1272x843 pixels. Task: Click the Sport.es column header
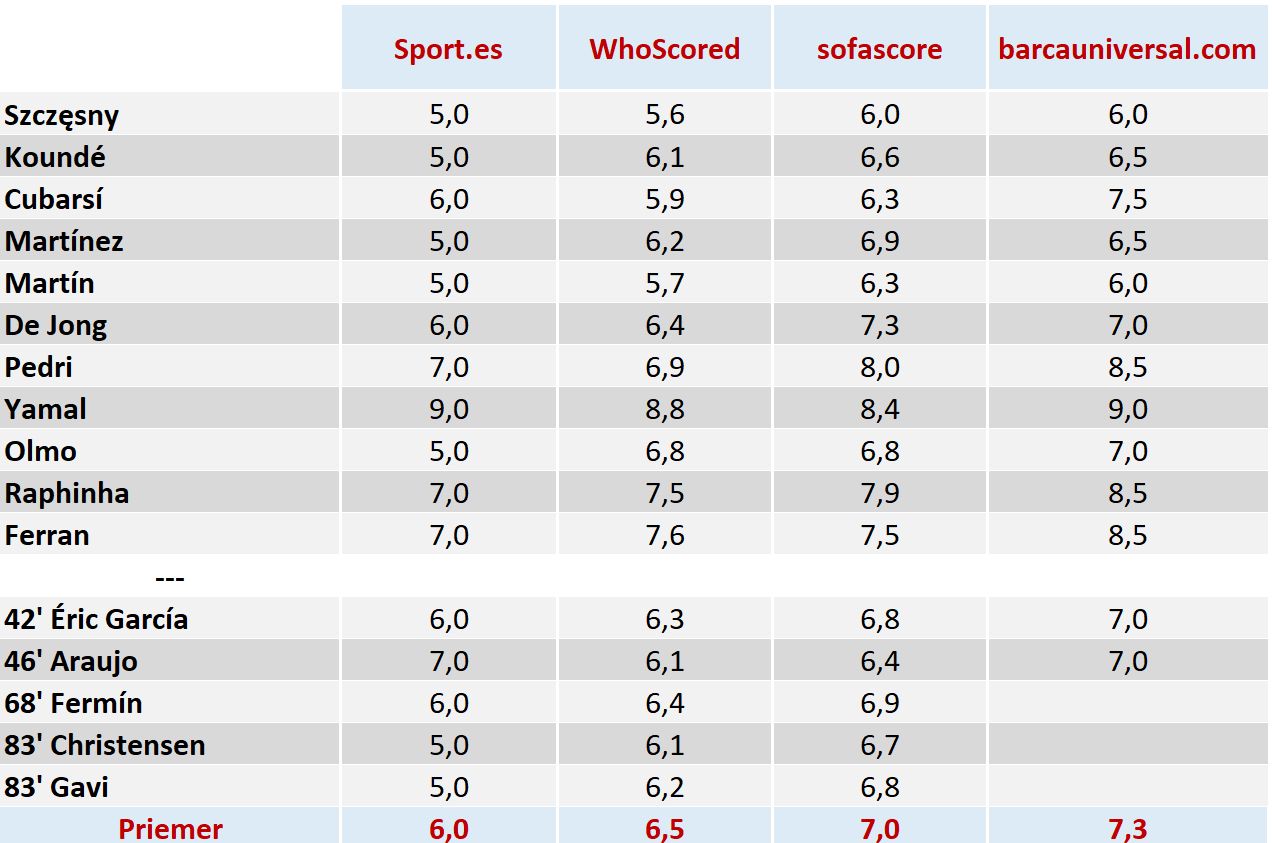pos(448,50)
